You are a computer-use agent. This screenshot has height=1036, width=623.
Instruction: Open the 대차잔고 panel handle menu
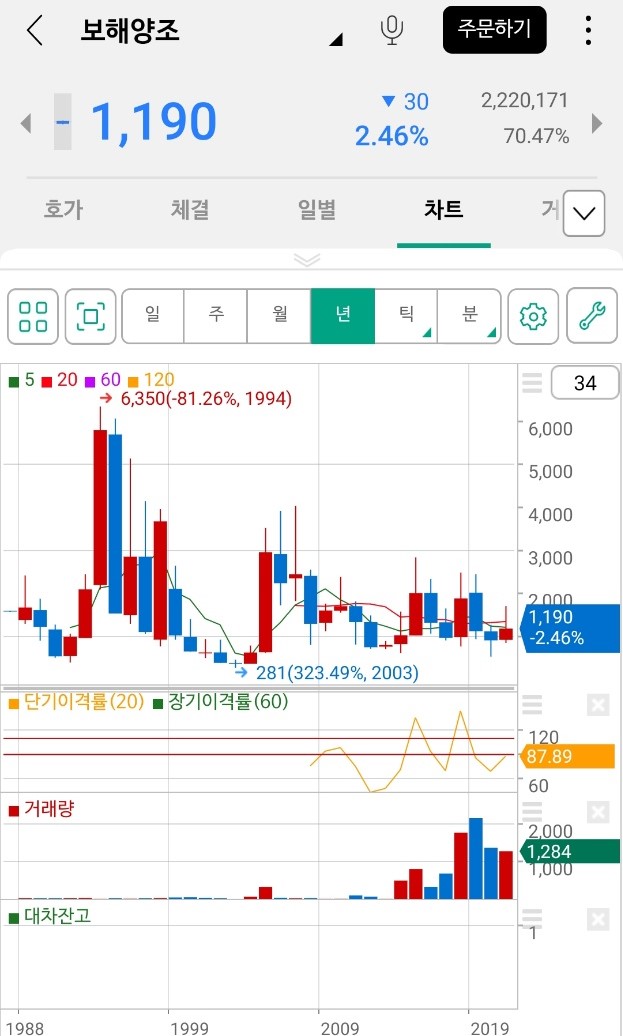[x=532, y=919]
